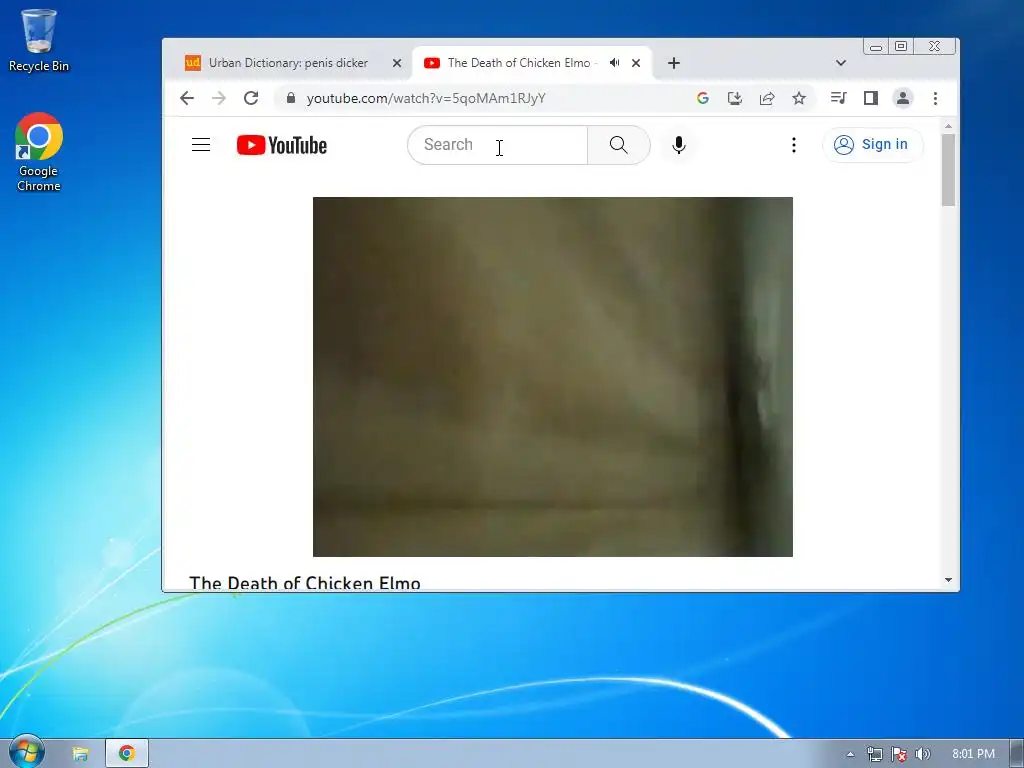Close the YouTube tab

635,63
